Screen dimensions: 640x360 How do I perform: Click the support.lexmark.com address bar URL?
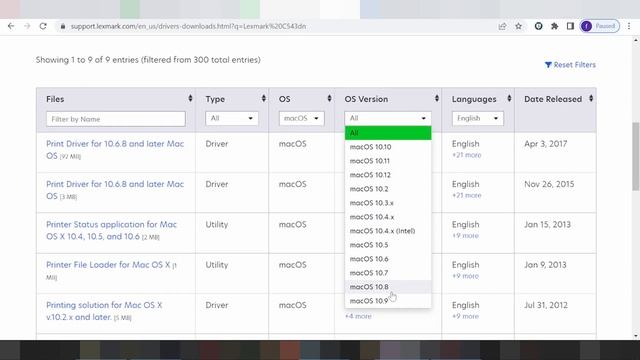click(188, 26)
